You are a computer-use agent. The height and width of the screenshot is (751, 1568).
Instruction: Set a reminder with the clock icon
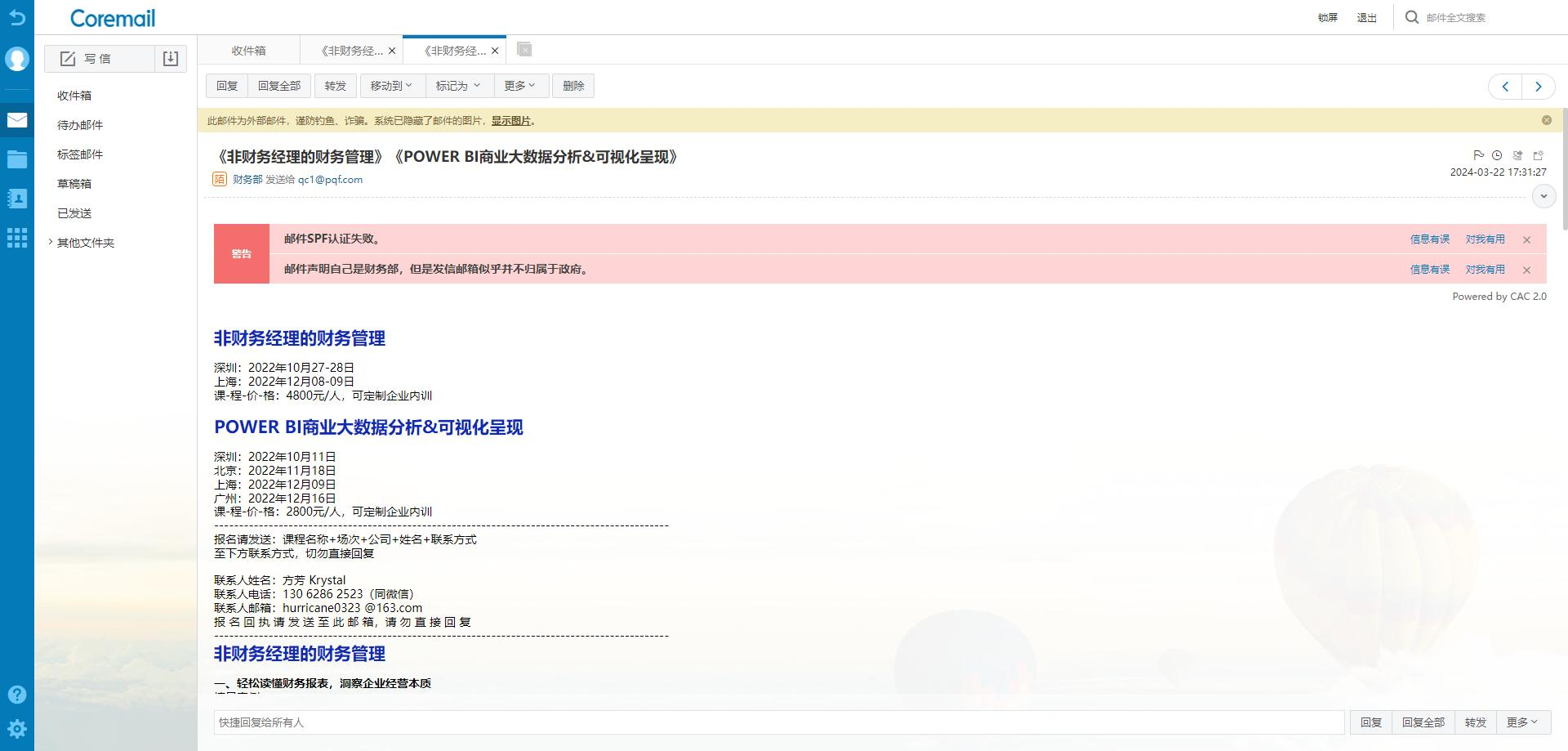pyautogui.click(x=1497, y=154)
